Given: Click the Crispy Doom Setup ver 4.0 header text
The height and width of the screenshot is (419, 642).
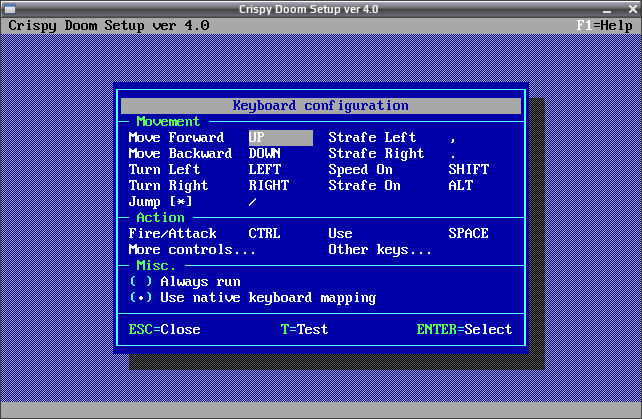Looking at the screenshot, I should [109, 25].
